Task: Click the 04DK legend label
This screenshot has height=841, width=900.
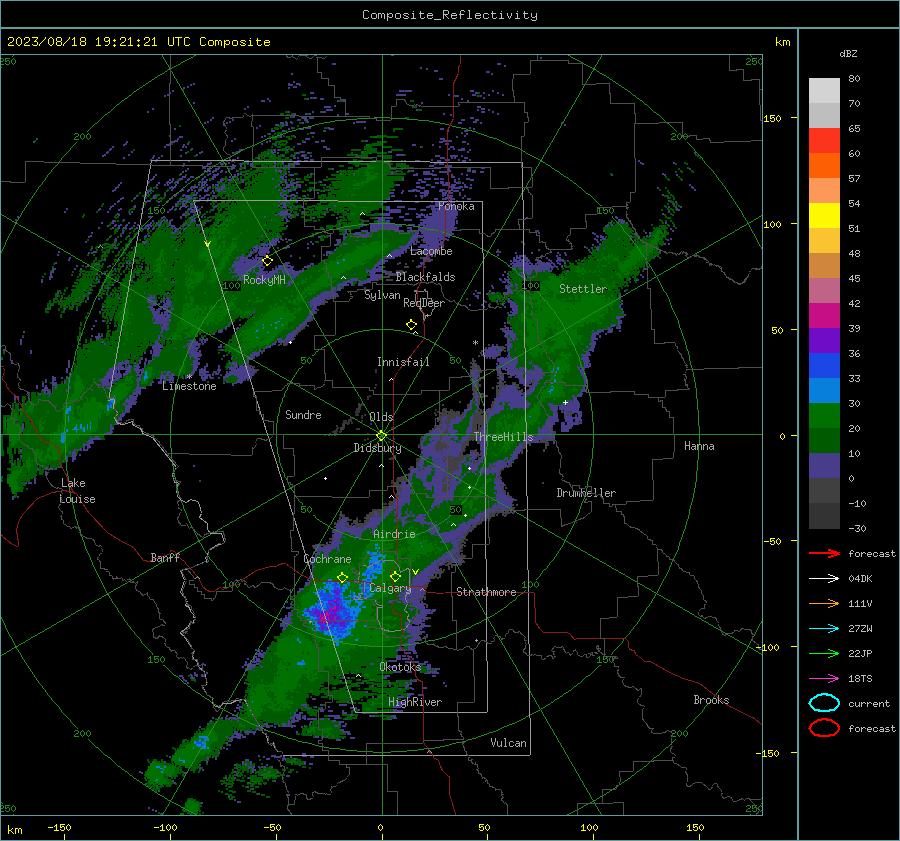Action: click(x=860, y=578)
